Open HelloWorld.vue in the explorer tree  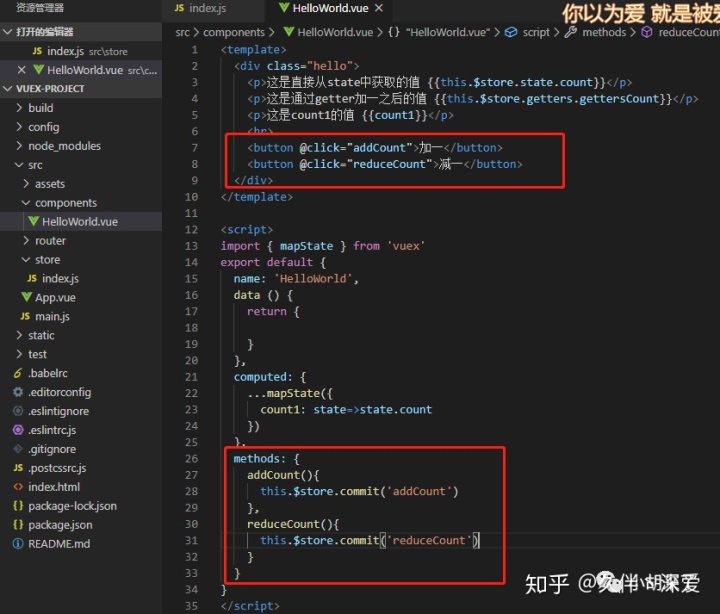tap(81, 222)
